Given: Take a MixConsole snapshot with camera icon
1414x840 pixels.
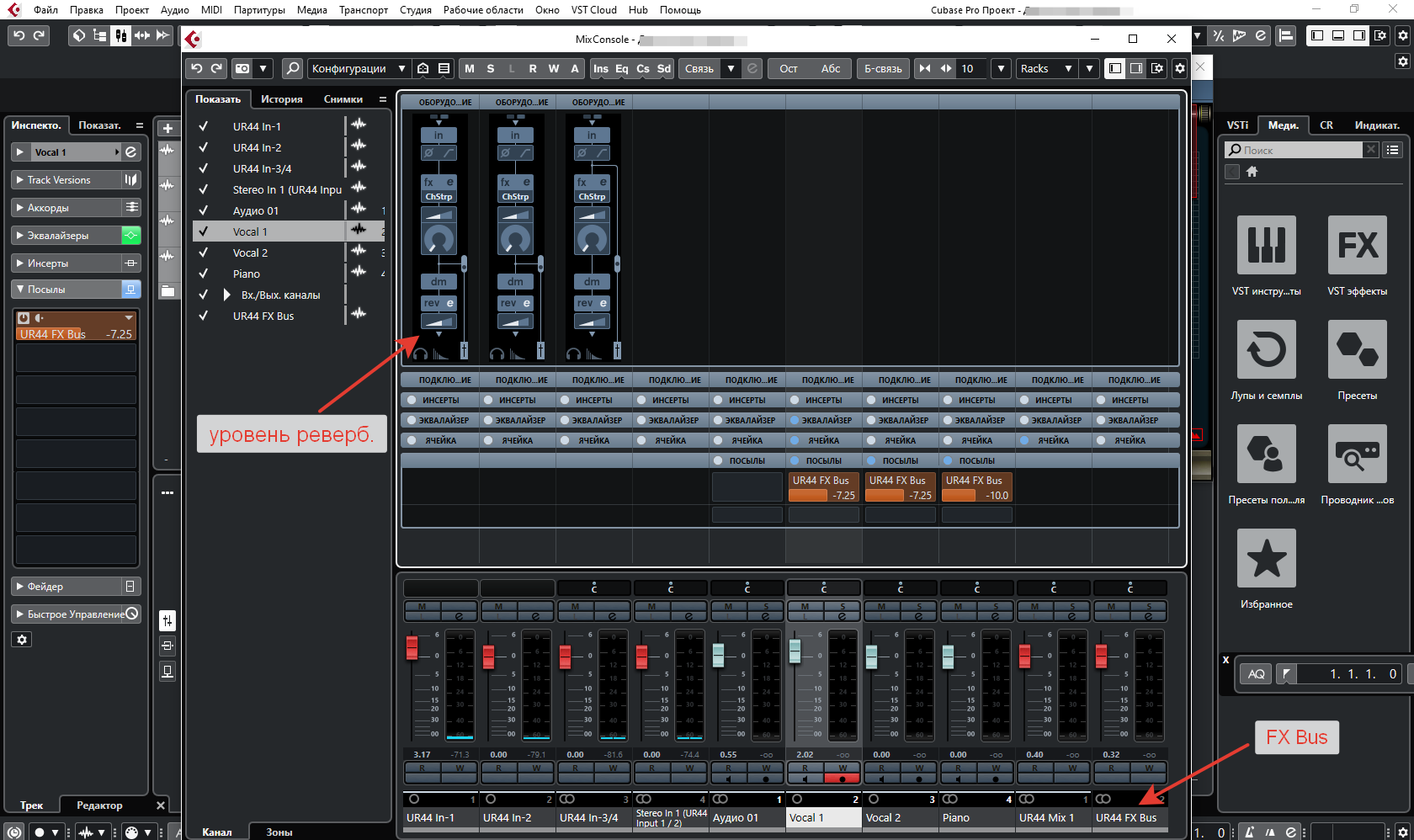Looking at the screenshot, I should coord(242,68).
